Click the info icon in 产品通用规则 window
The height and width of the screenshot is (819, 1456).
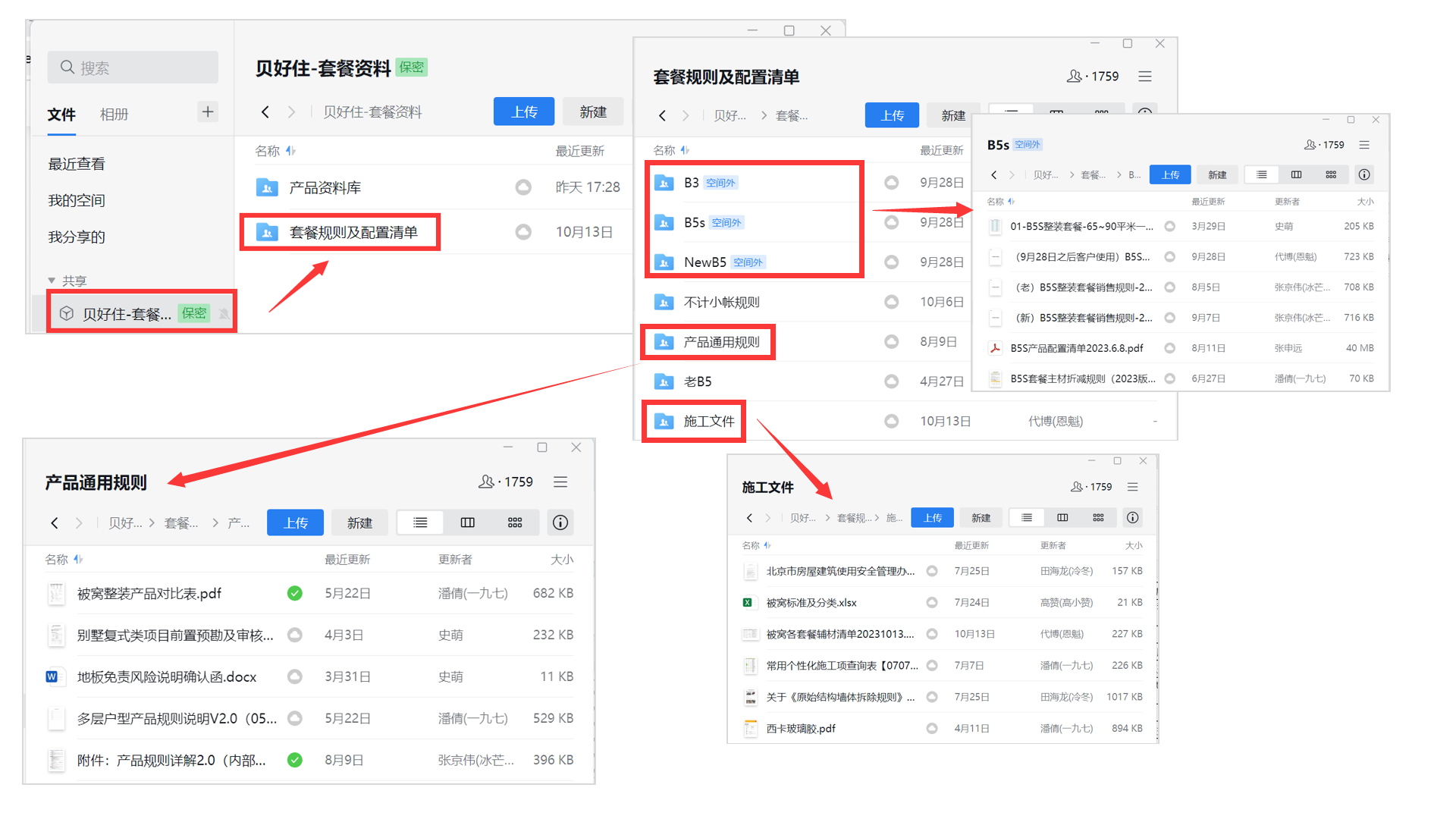[560, 522]
